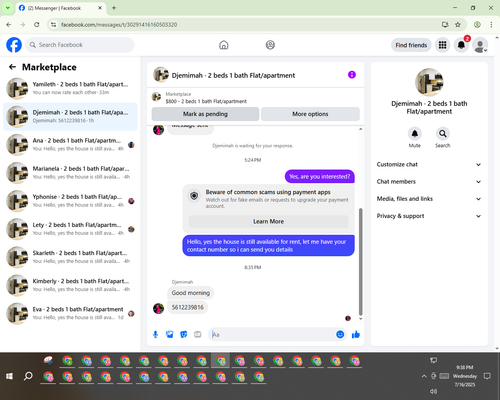Open Yphonise conversation

70,201
